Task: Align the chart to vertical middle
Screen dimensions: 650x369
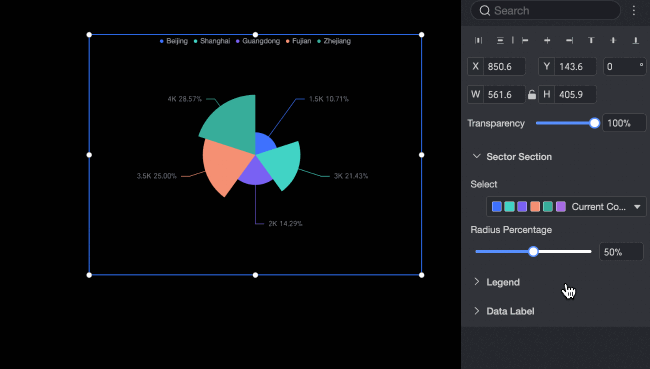Action: [613, 40]
